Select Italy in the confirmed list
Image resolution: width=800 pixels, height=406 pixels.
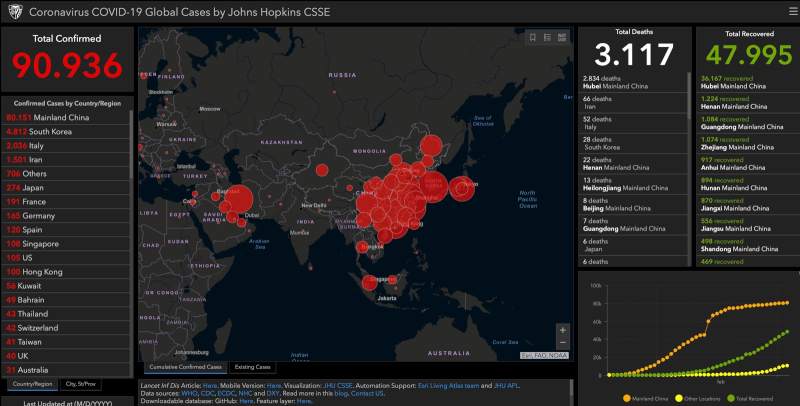[x=66, y=145]
